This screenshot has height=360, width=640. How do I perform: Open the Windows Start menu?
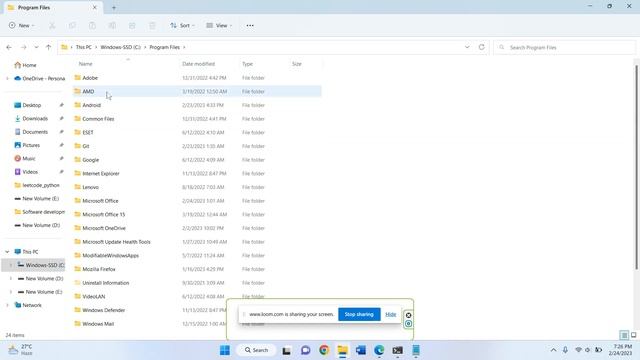[225, 350]
